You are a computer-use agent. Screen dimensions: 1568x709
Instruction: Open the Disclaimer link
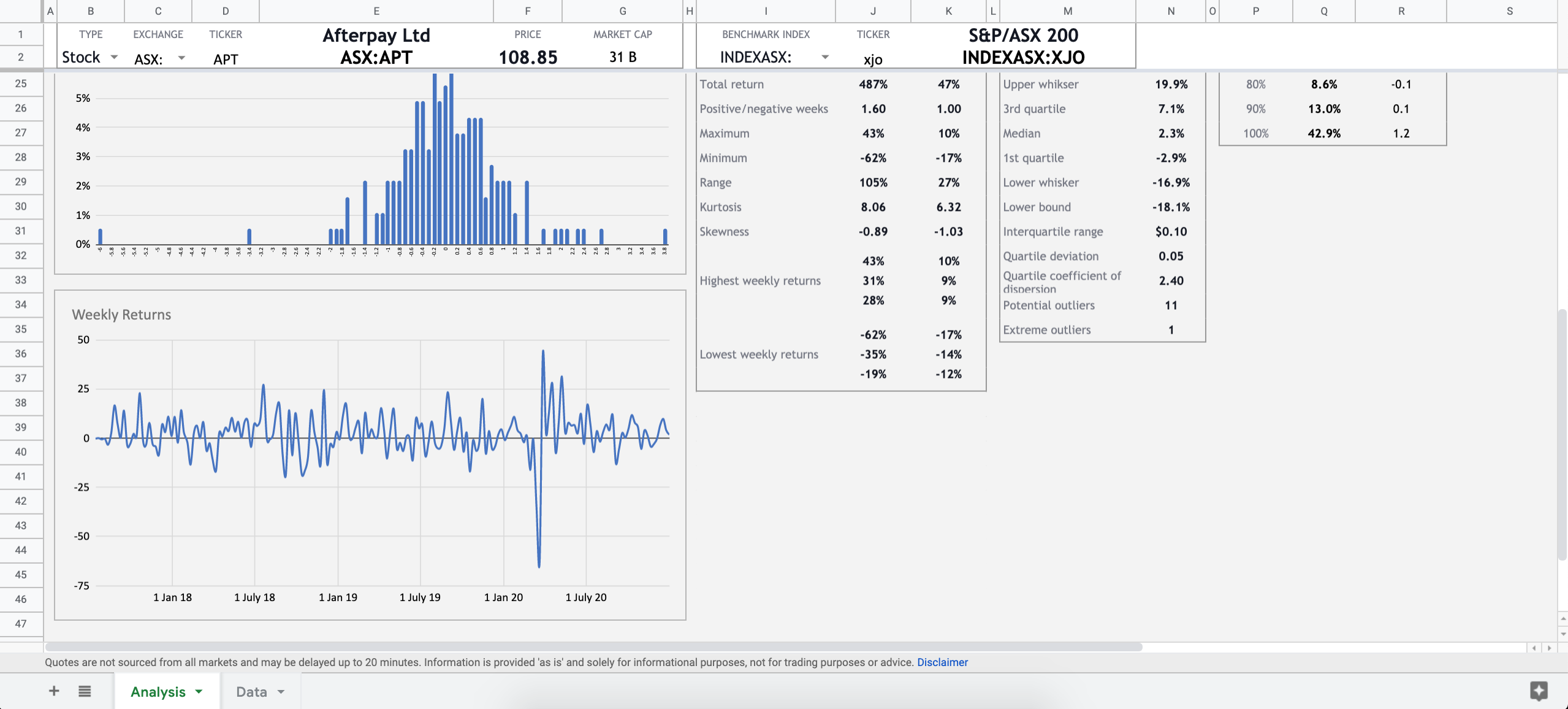pyautogui.click(x=942, y=662)
